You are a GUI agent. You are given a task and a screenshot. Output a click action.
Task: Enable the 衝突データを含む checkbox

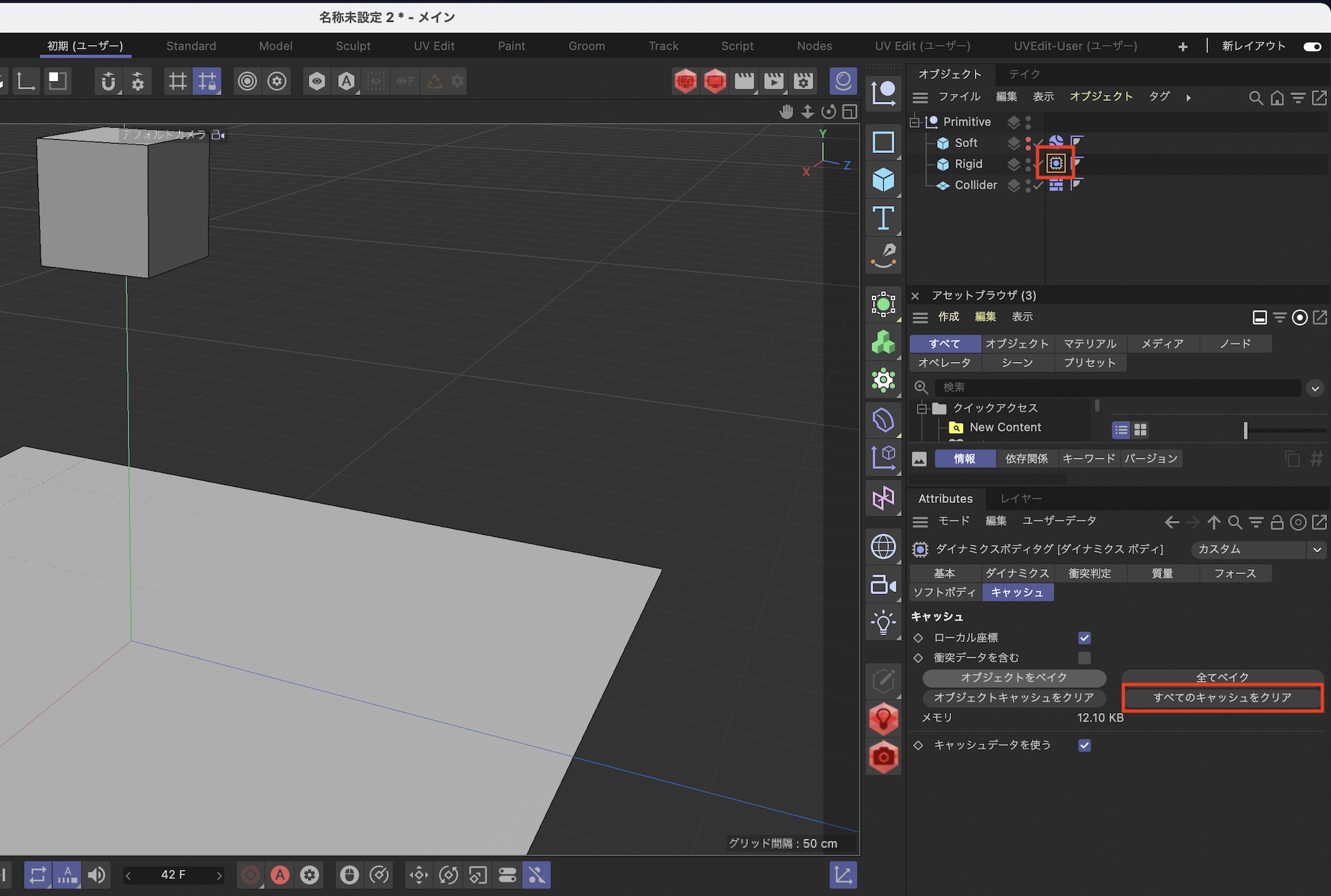[x=1084, y=658]
